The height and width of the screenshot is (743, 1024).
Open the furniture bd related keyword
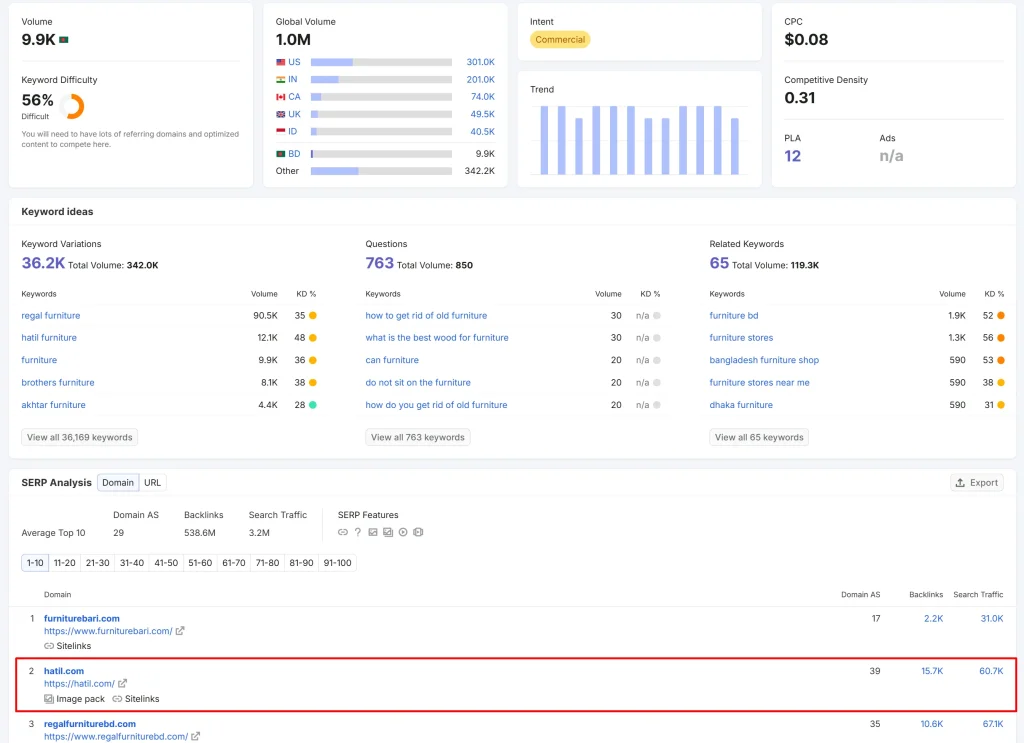(x=734, y=315)
